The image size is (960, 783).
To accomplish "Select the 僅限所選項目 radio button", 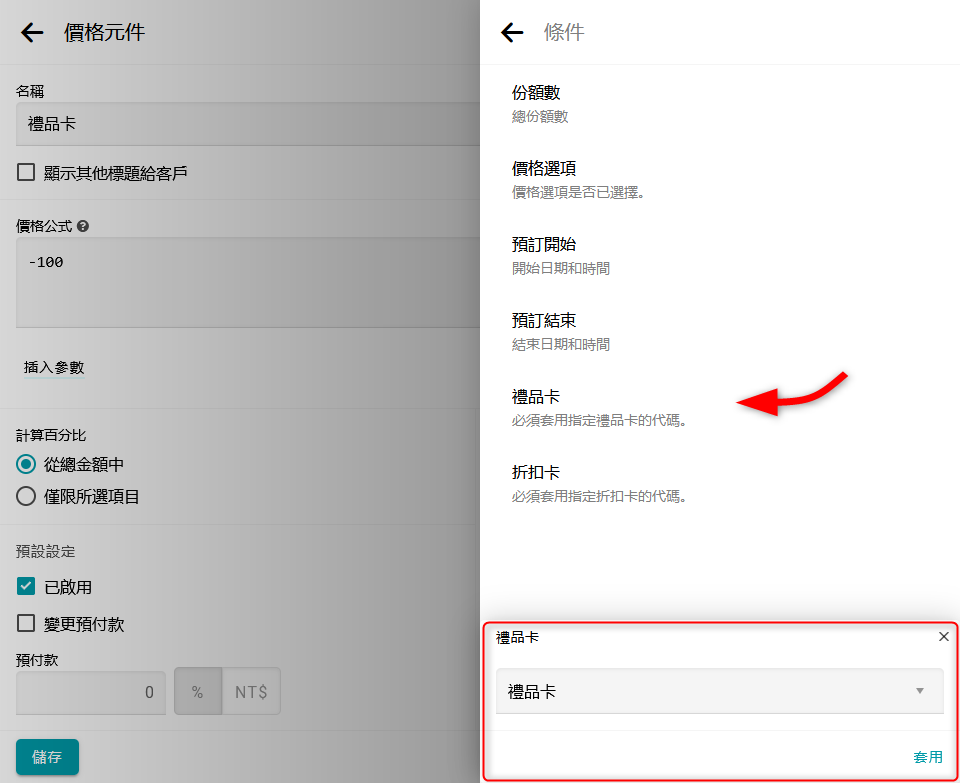I will 26,496.
